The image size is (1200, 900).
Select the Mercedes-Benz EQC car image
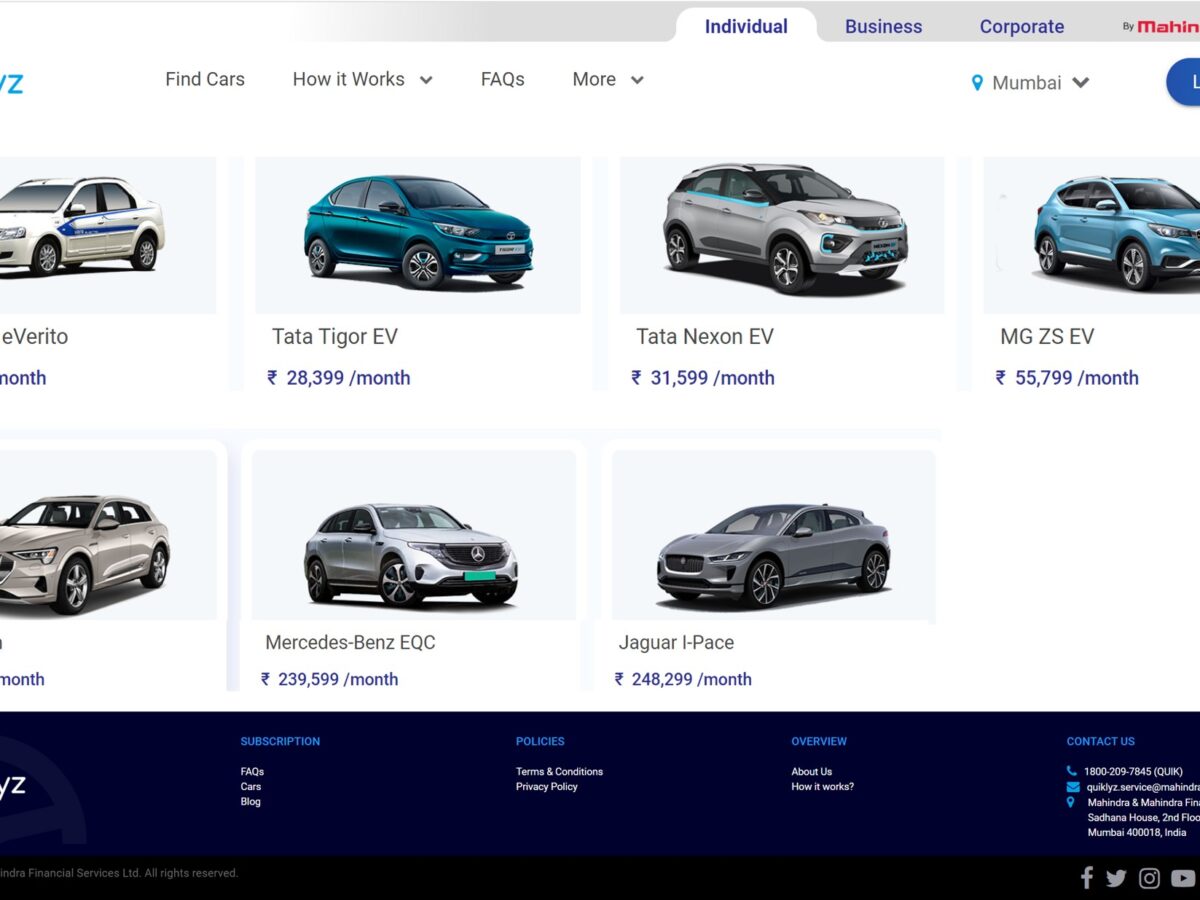(x=414, y=535)
